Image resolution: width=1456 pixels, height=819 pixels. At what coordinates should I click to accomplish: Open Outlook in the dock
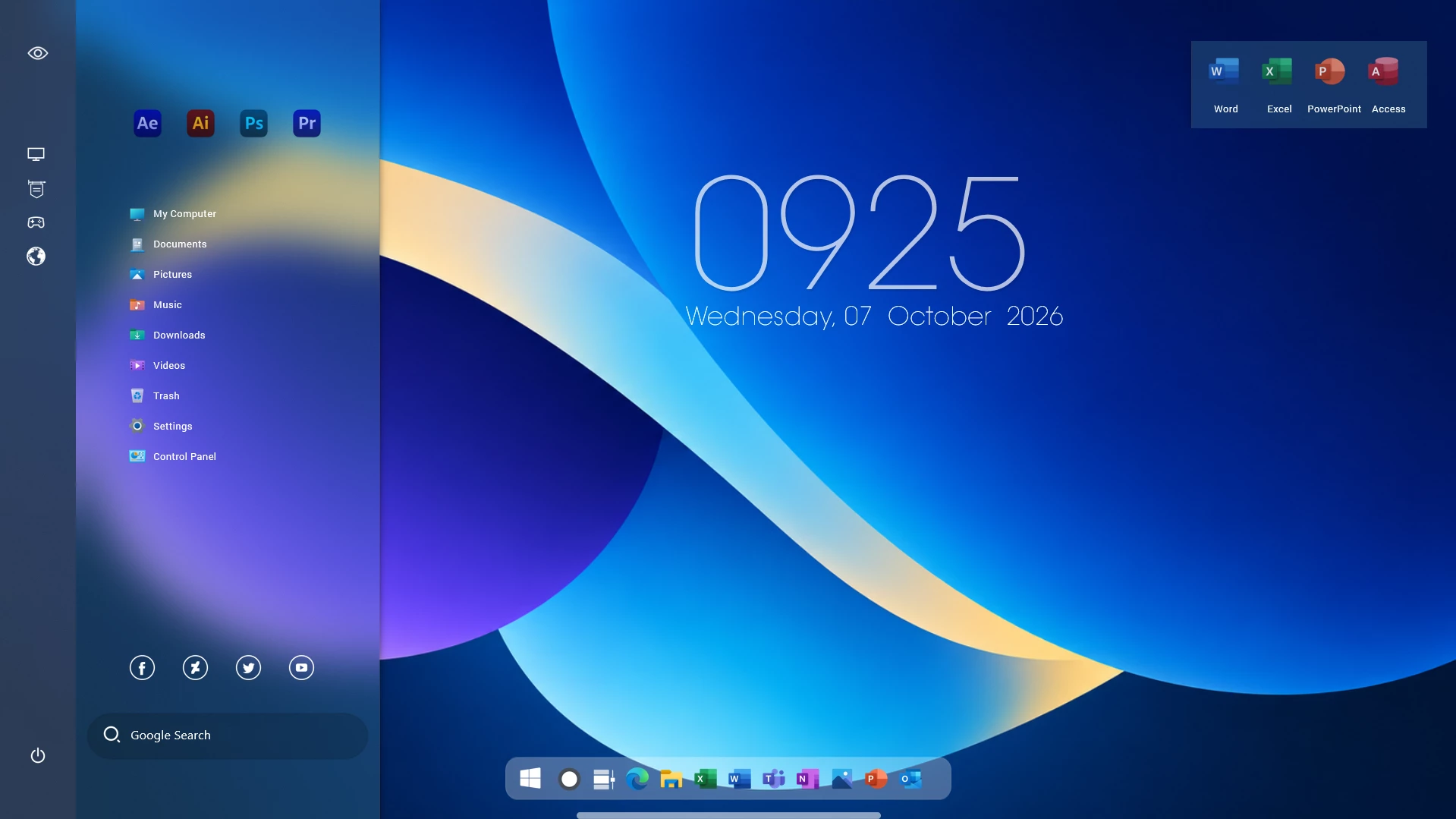pos(910,779)
